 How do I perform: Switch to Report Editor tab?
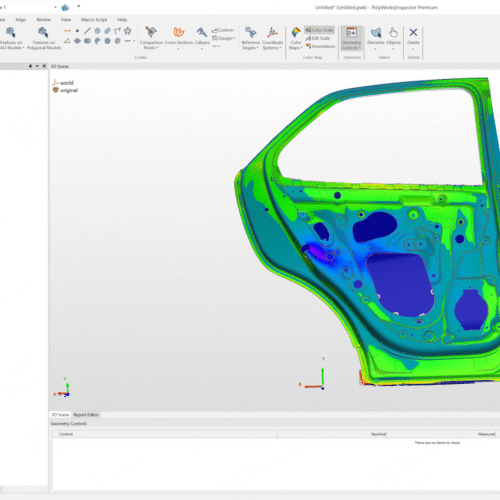pos(86,415)
